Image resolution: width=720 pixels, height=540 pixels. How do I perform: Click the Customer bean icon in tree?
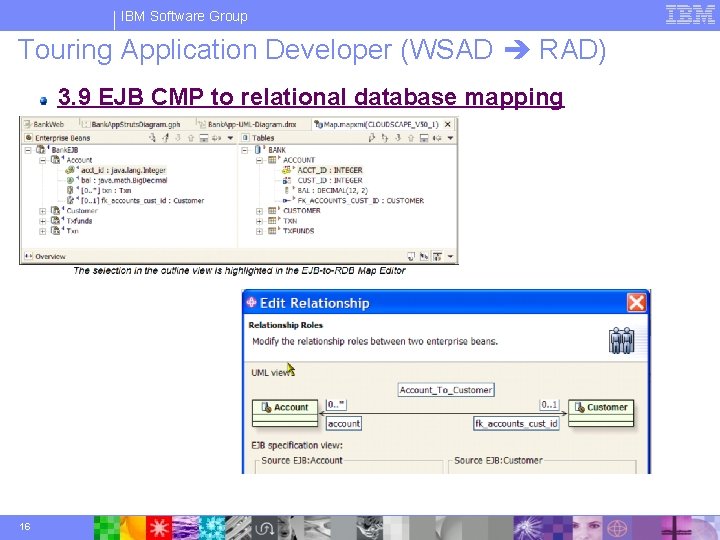(56, 211)
